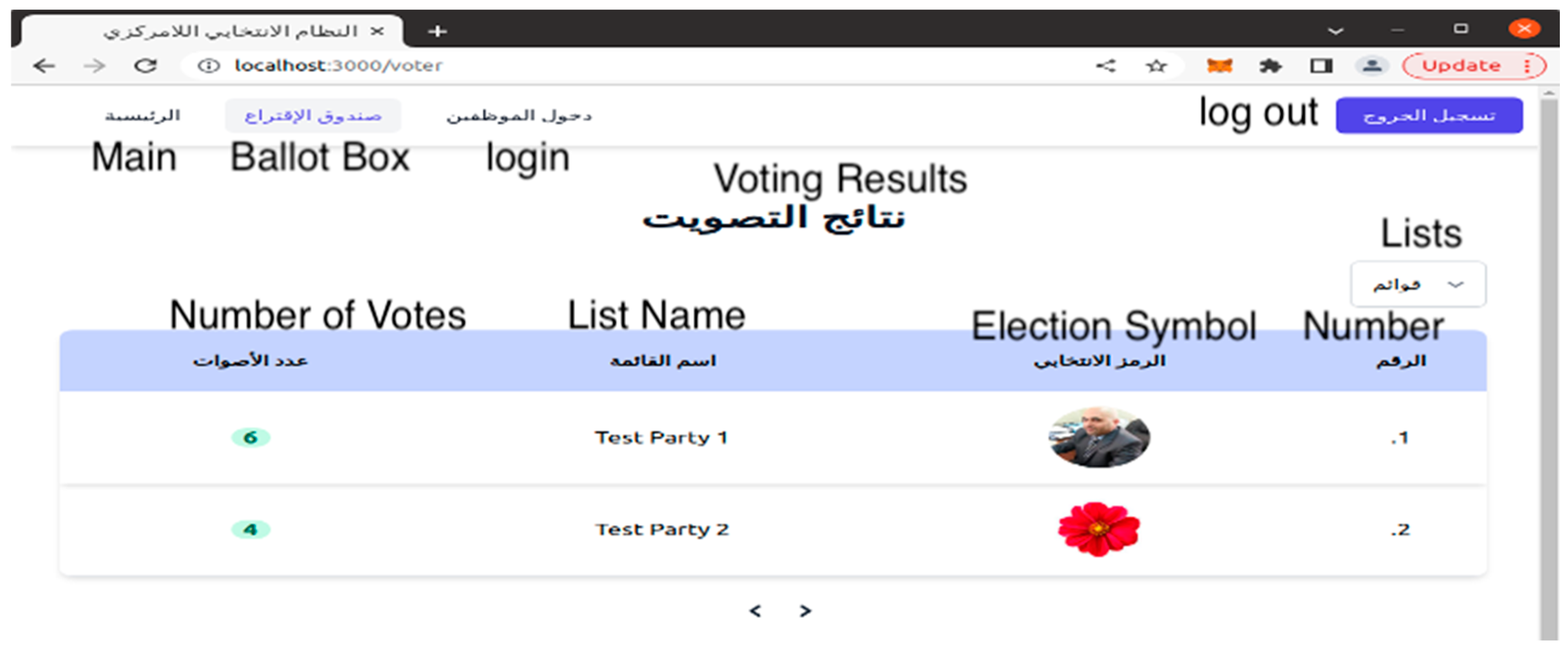This screenshot has height=651, width=1568.
Task: Click the red flower election symbol
Action: click(1099, 529)
